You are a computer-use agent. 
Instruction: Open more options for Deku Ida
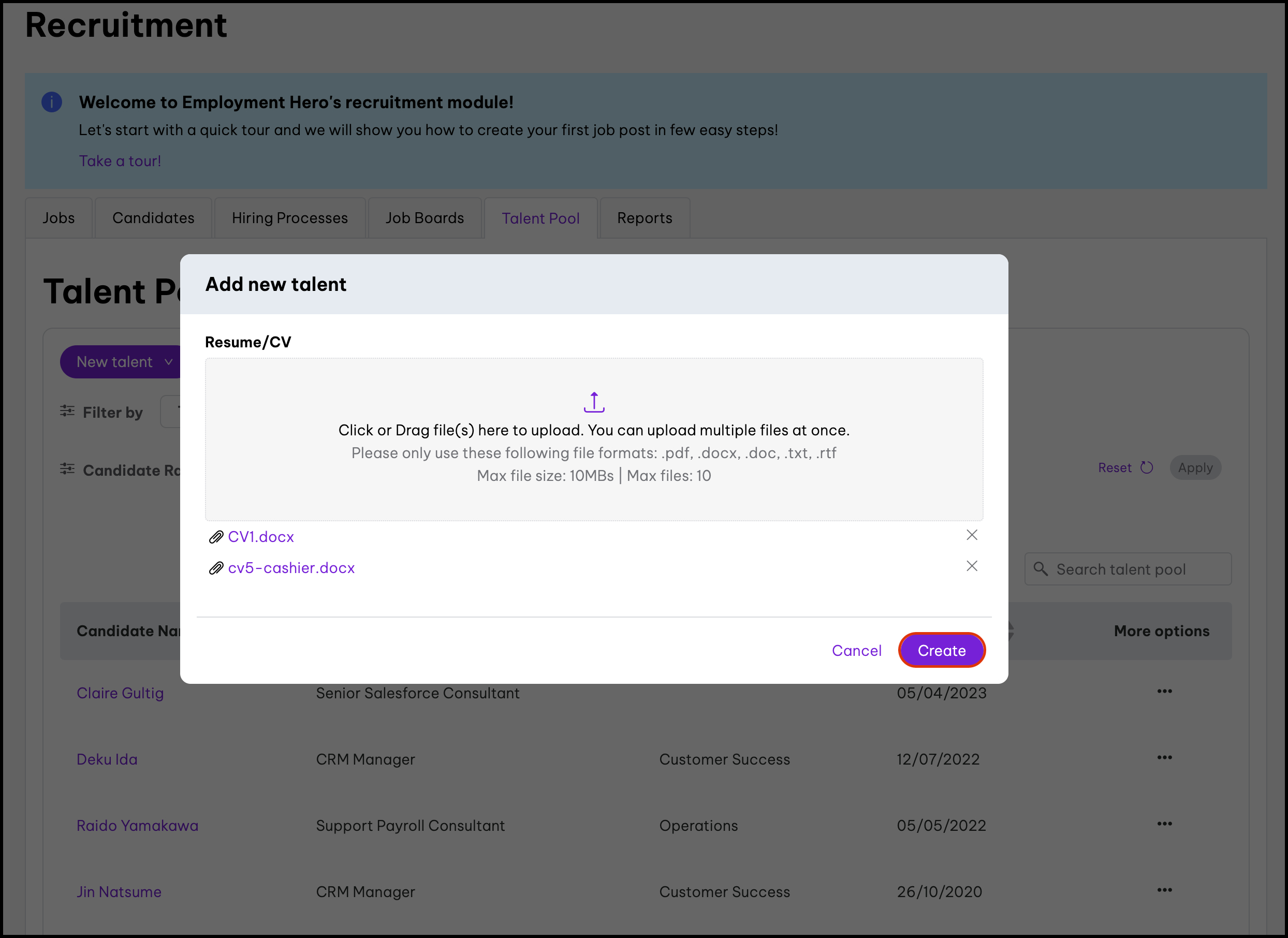(1164, 758)
